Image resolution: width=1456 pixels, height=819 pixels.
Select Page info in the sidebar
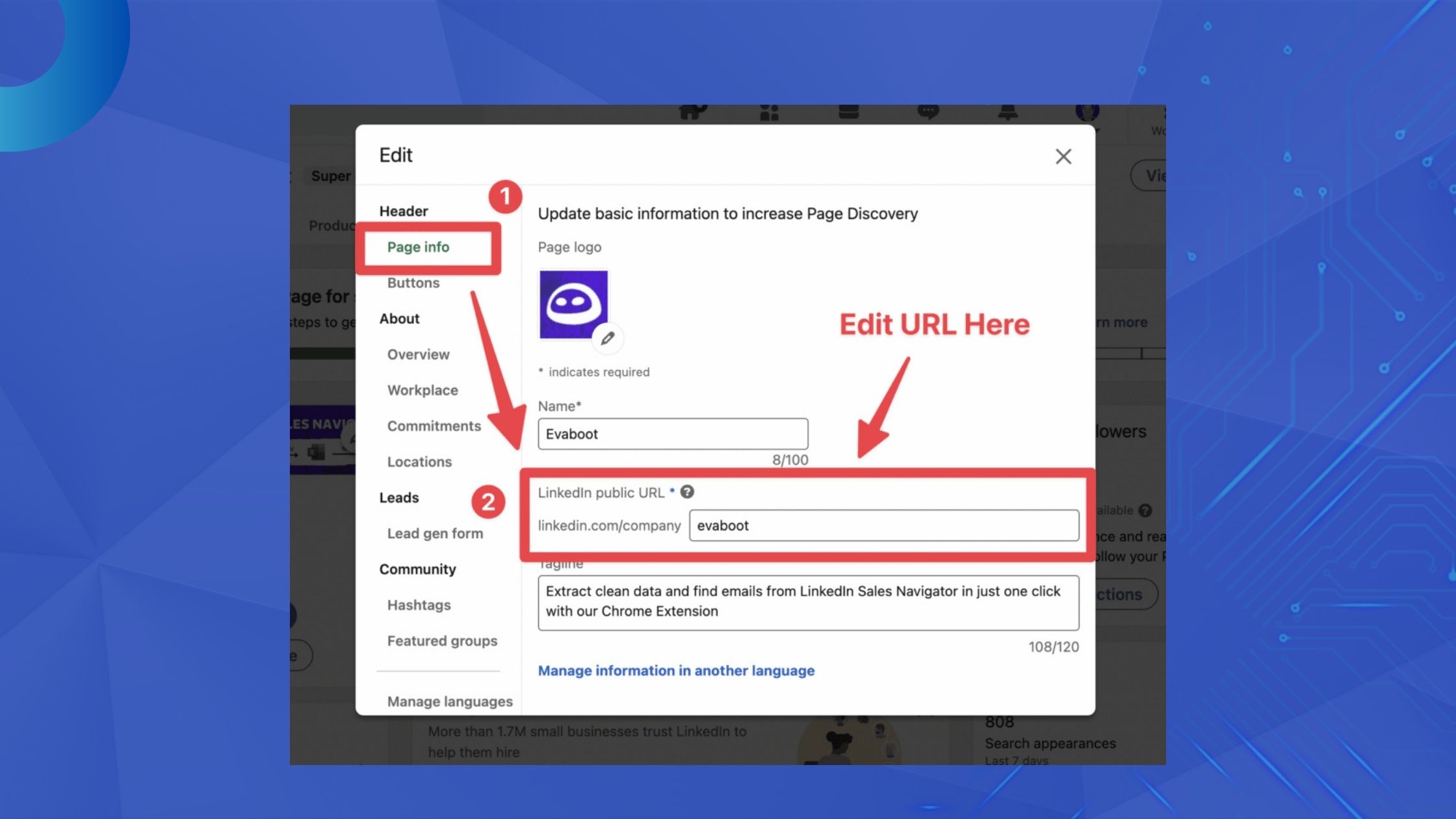tap(418, 247)
